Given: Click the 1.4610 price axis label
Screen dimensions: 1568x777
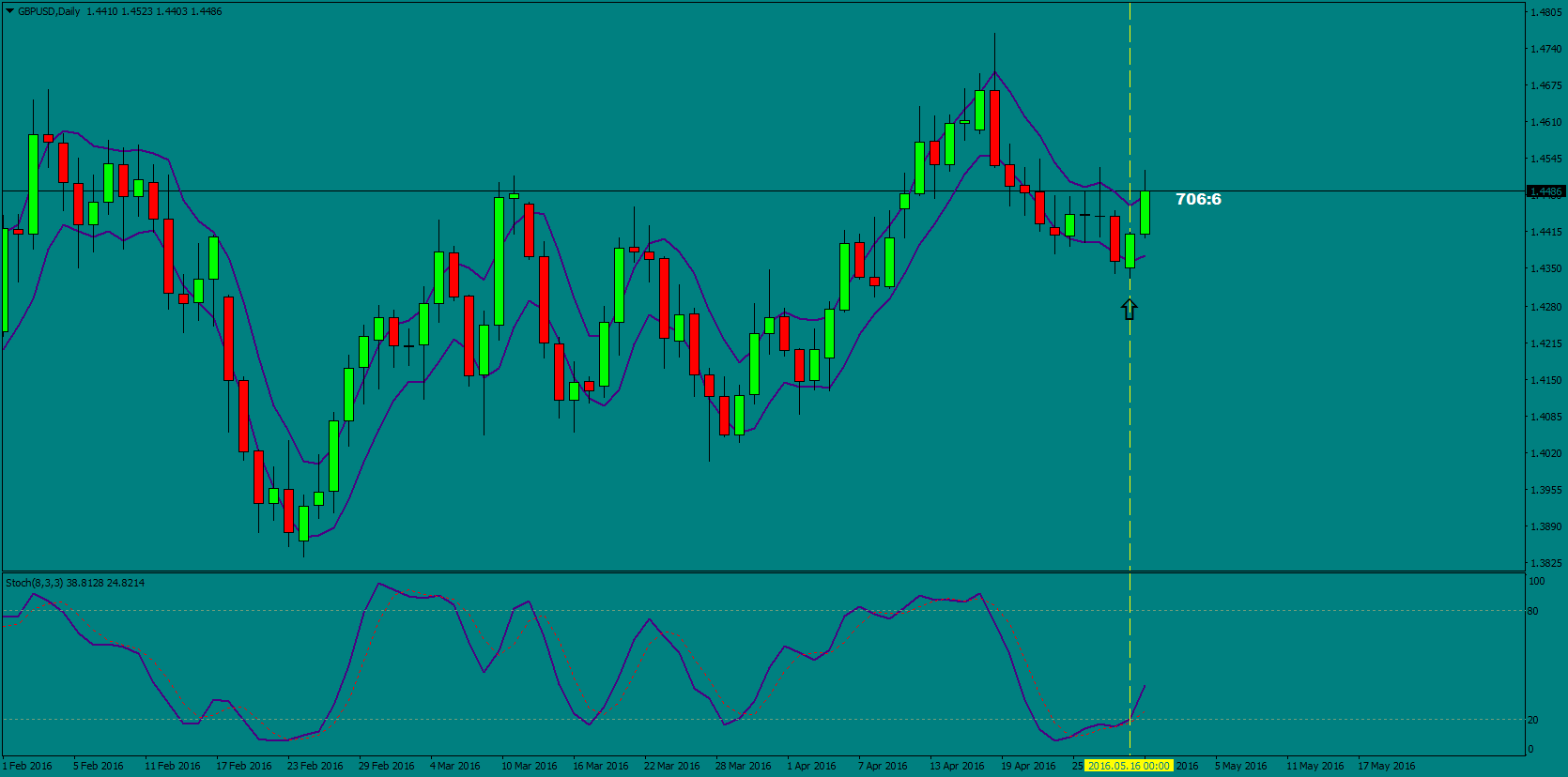Looking at the screenshot, I should tap(1546, 122).
